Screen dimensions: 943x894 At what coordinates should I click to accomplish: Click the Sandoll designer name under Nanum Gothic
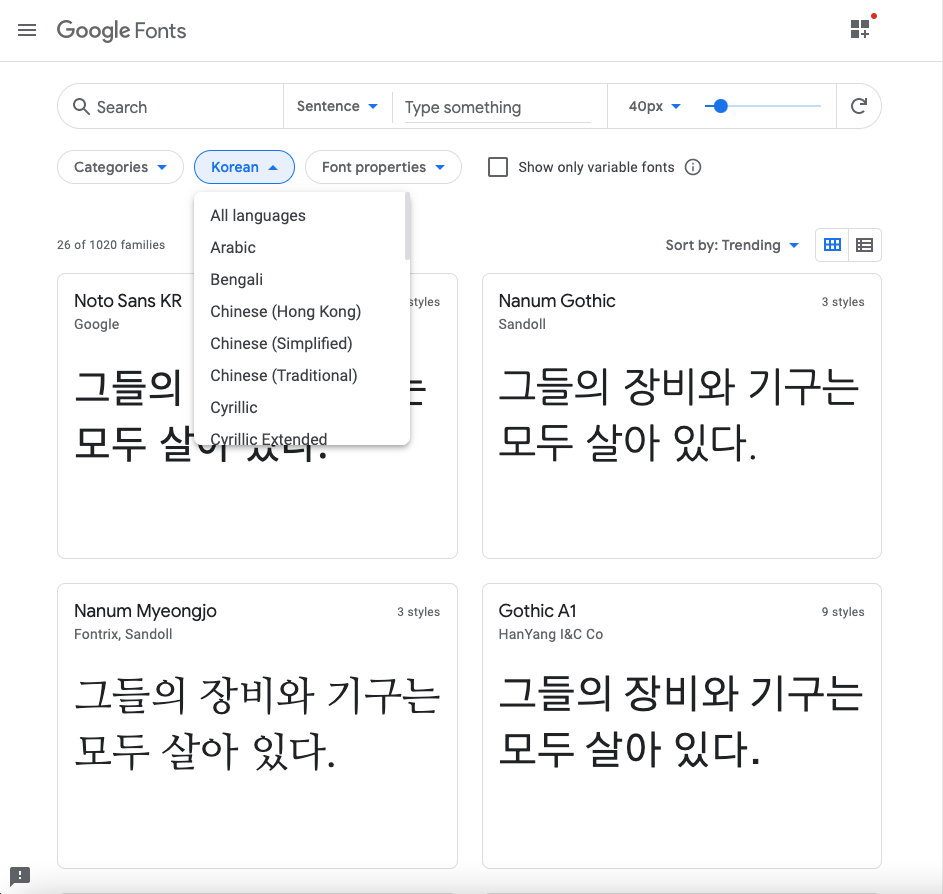pyautogui.click(x=522, y=324)
